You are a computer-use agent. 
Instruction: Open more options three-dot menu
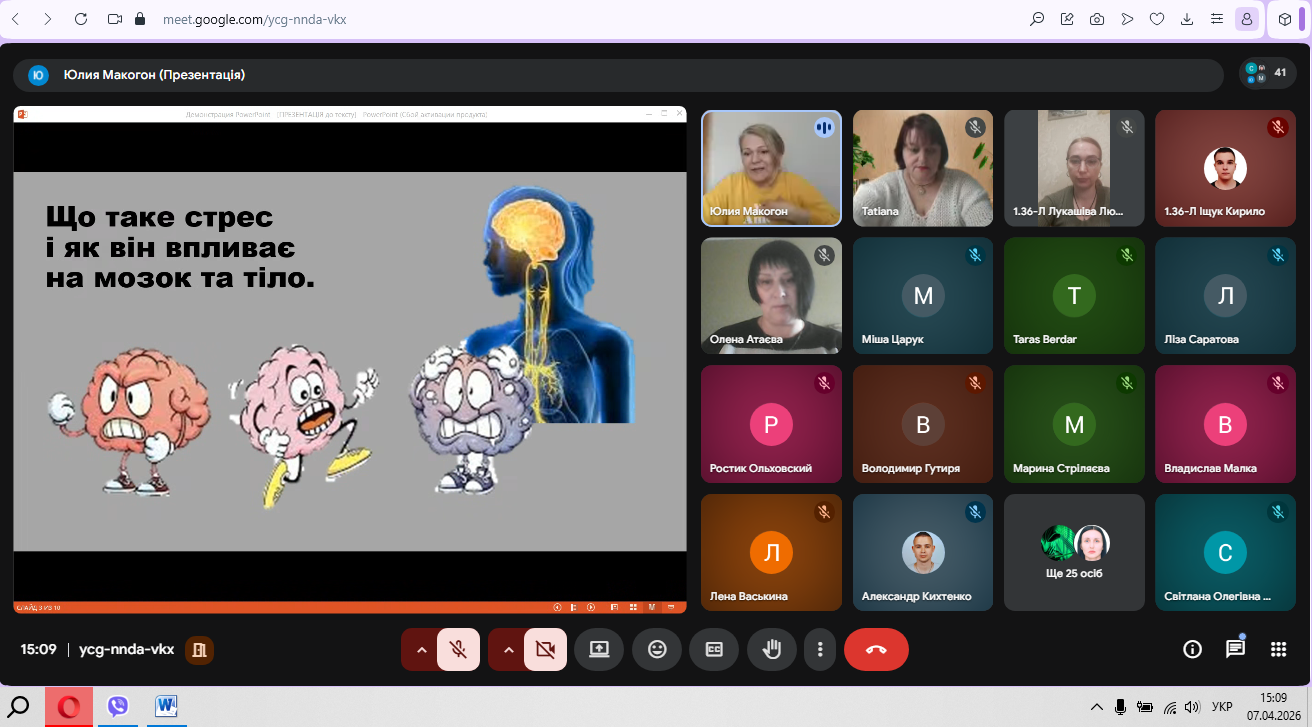tap(820, 649)
